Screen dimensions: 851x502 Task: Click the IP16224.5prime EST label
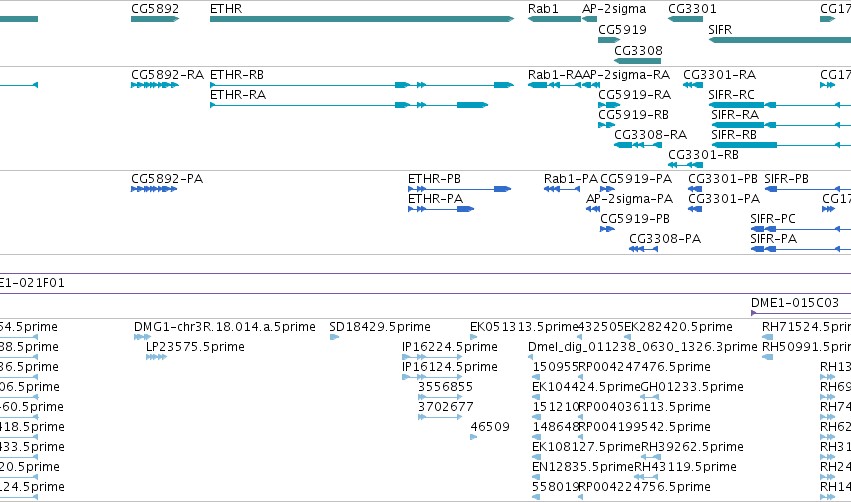pos(450,347)
